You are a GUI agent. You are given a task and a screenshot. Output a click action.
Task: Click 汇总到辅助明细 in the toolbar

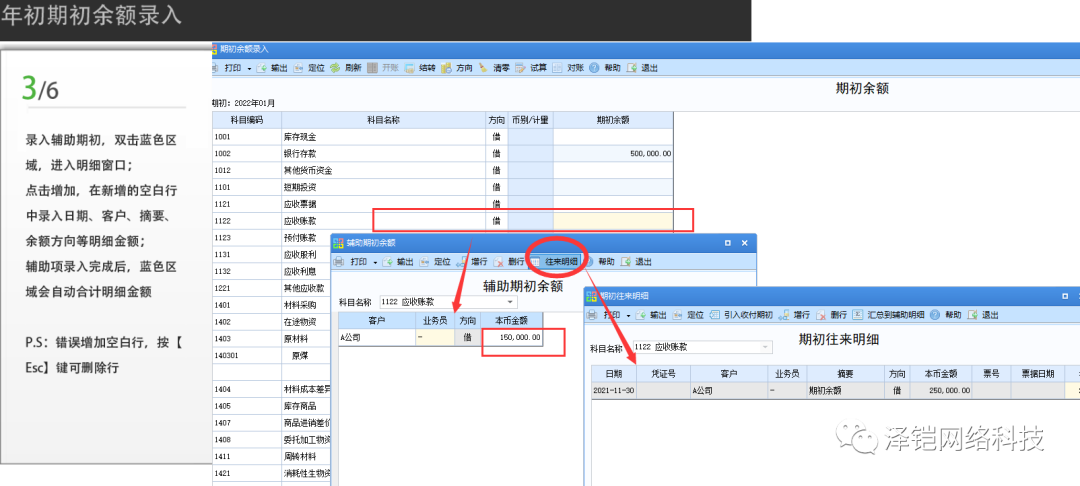tap(889, 314)
